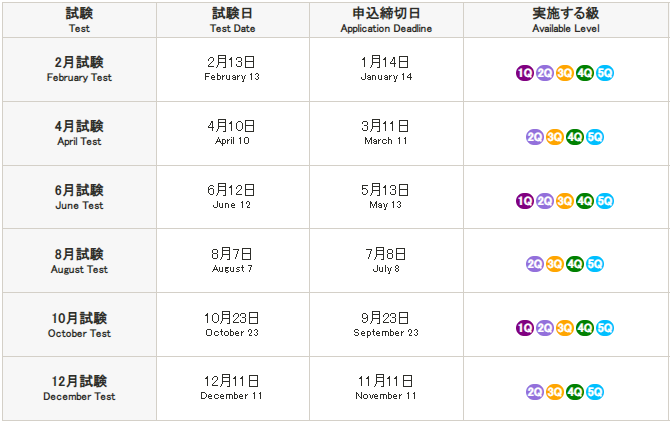Select the February Test row label
Image resolution: width=670 pixels, height=422 pixels.
point(79,69)
